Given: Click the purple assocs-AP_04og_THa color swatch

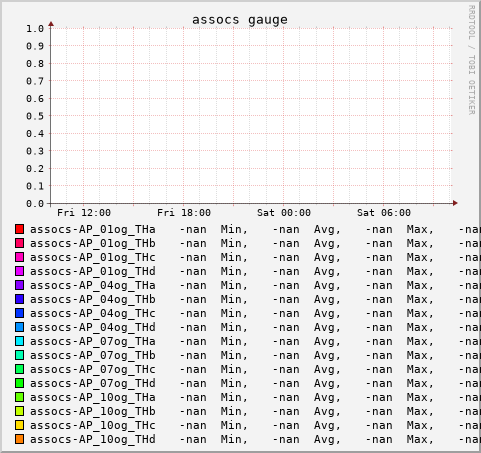Looking at the screenshot, I should pyautogui.click(x=19, y=285).
